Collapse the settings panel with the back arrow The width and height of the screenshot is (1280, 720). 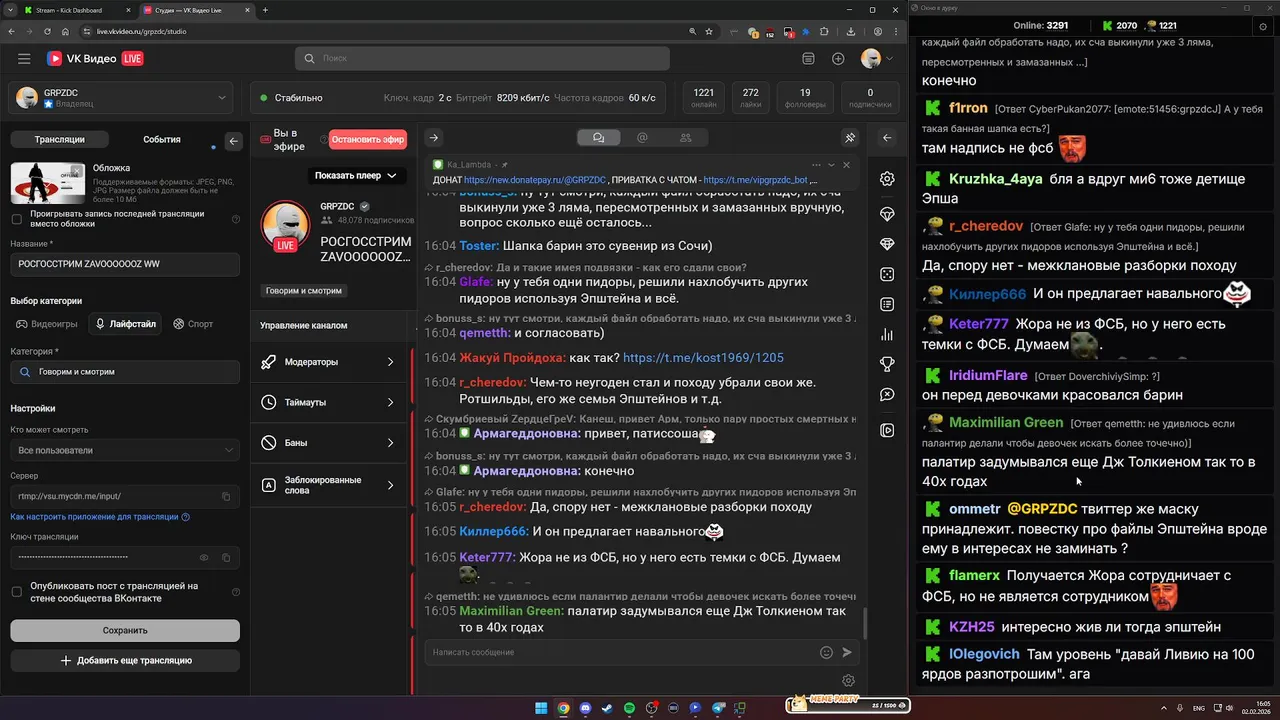233,141
